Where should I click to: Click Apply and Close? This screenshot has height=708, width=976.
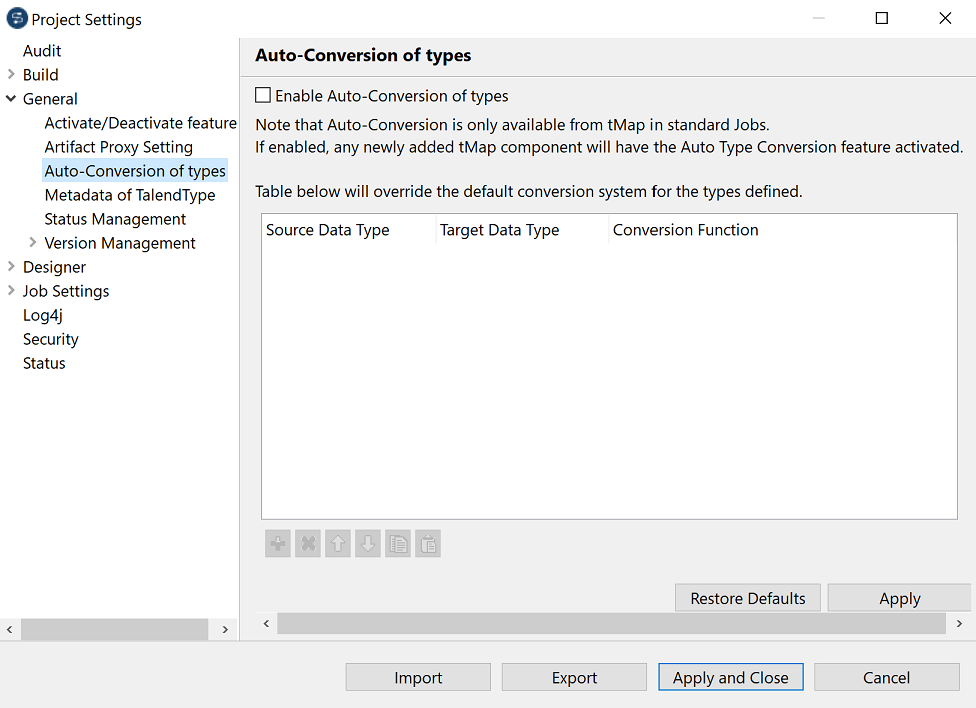730,677
